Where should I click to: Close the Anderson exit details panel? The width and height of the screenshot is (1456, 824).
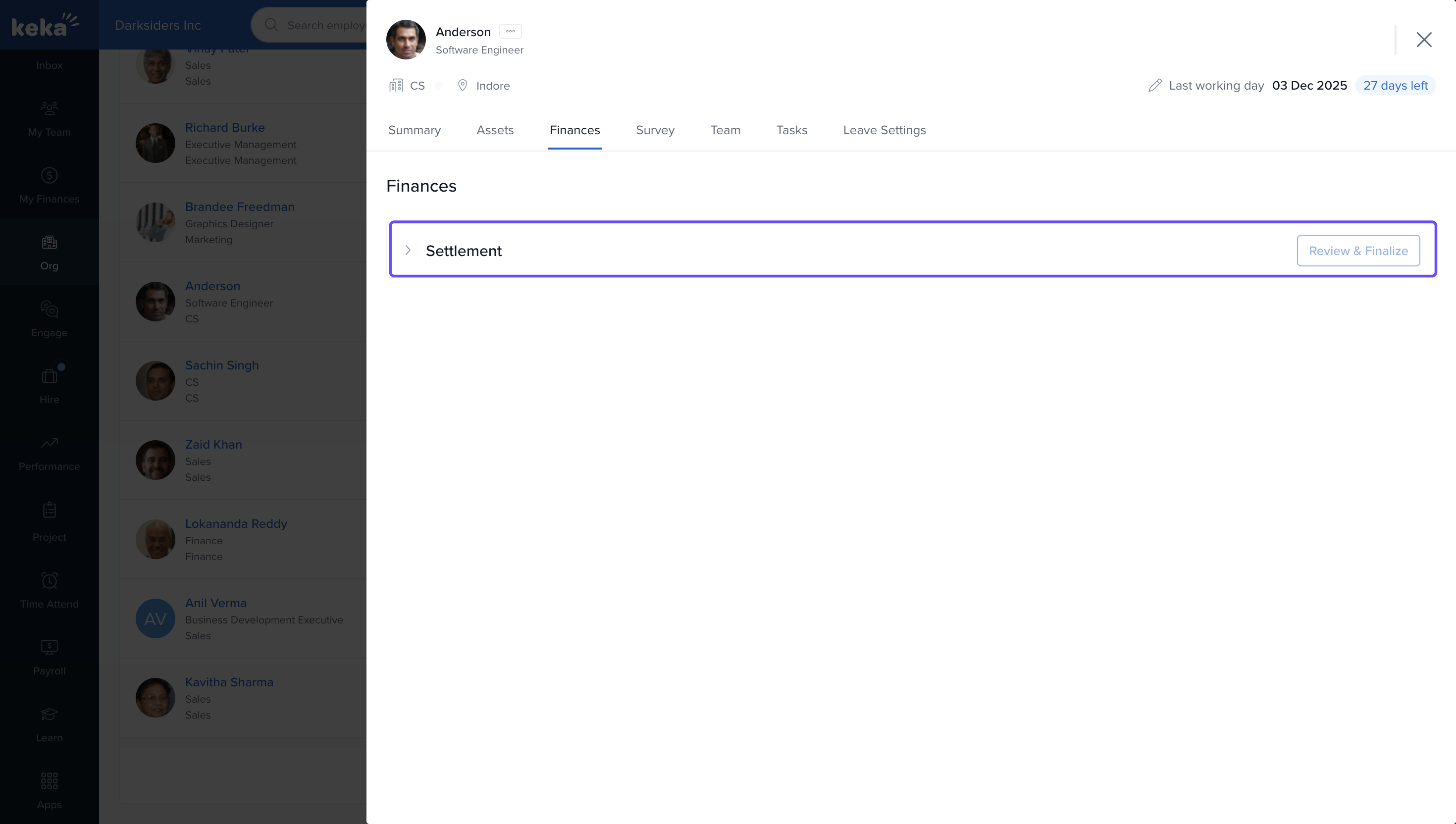(1423, 40)
